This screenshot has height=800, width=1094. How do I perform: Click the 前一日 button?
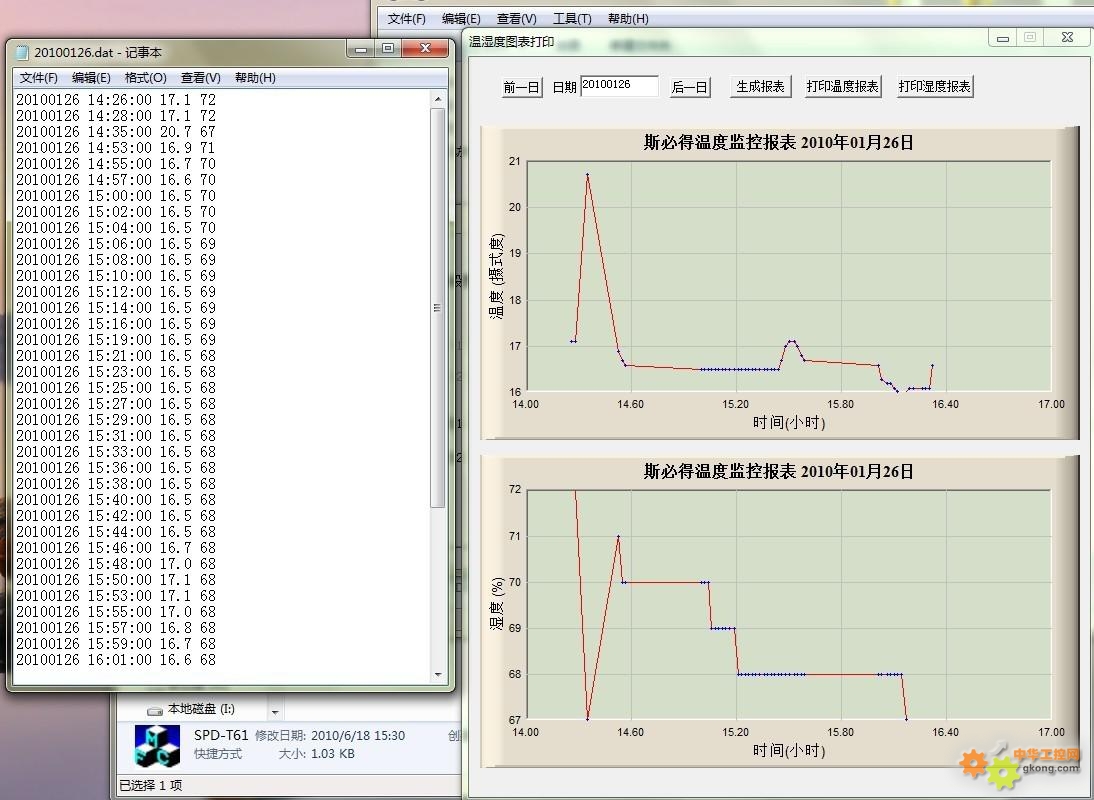(x=521, y=87)
